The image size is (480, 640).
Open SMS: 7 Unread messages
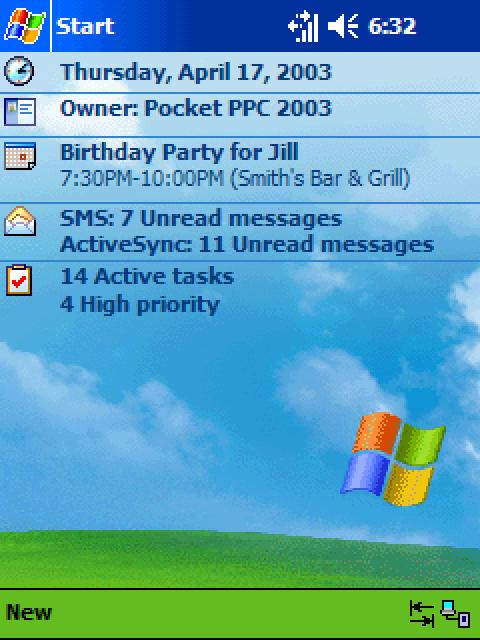(201, 218)
